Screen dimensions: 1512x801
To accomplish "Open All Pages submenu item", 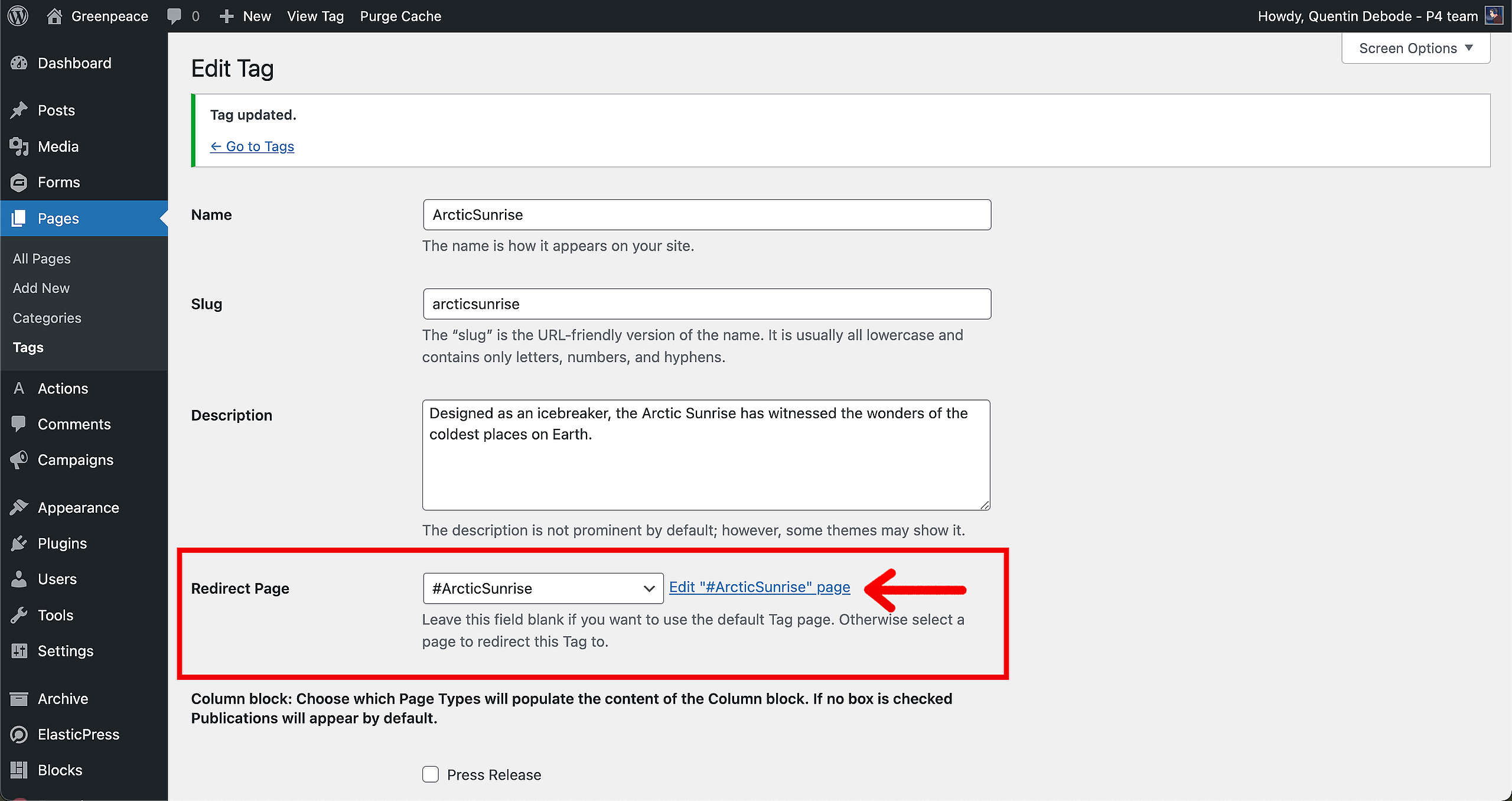I will click(42, 259).
